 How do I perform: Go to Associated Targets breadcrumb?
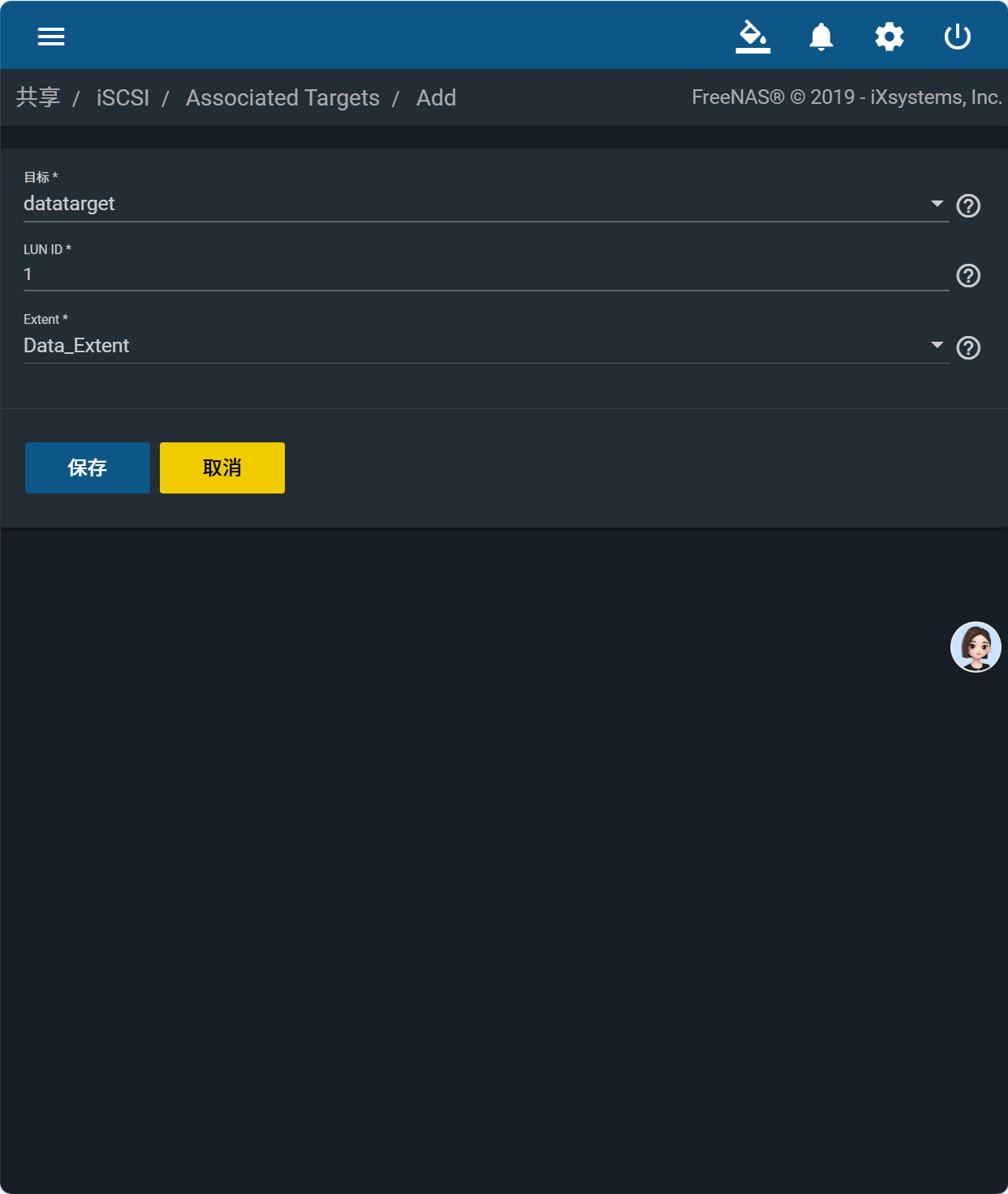pos(282,97)
